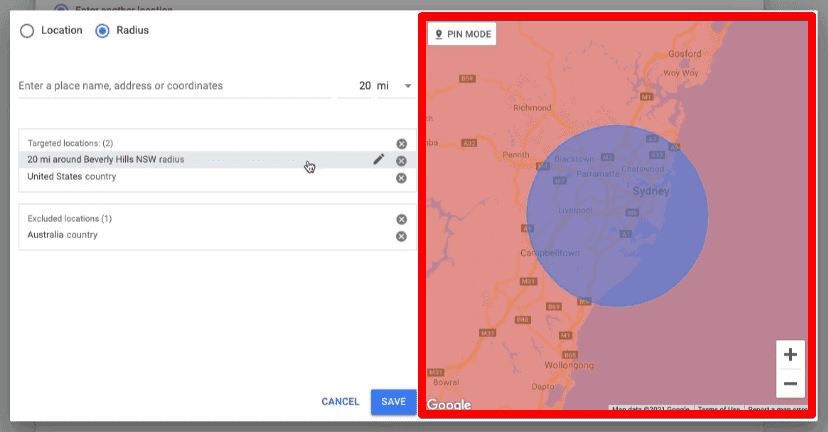Screen dimensions: 828x432
Task: Zoom in on the map
Action: pyautogui.click(x=790, y=354)
